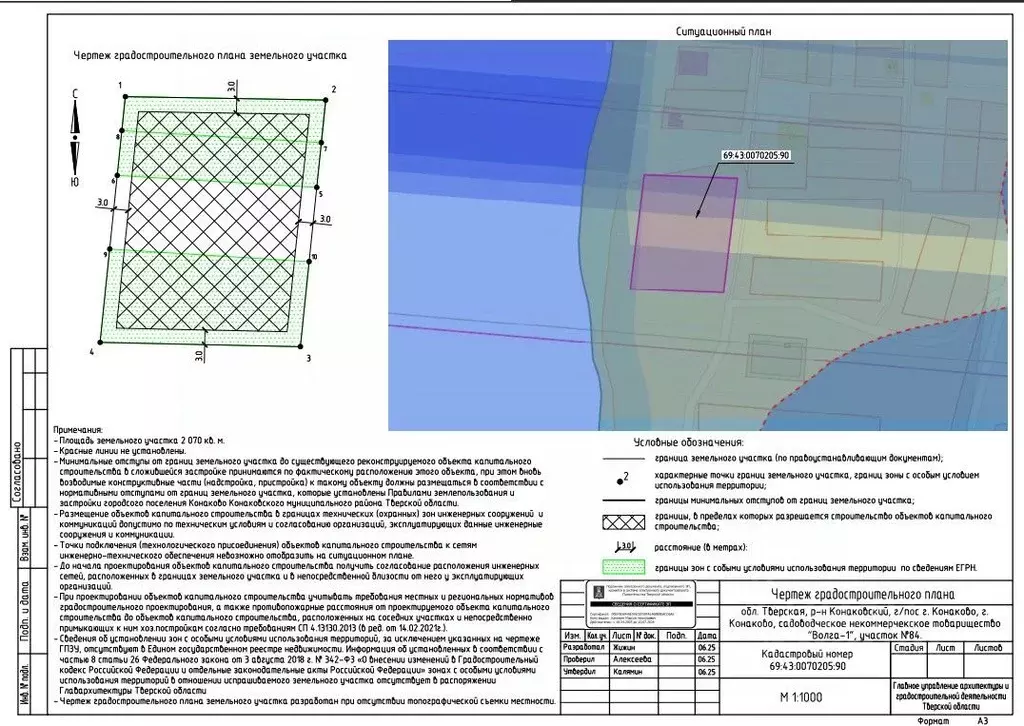Click the purple parcel outline on situational map
Viewport: 1024px width, 726px height.
684,233
